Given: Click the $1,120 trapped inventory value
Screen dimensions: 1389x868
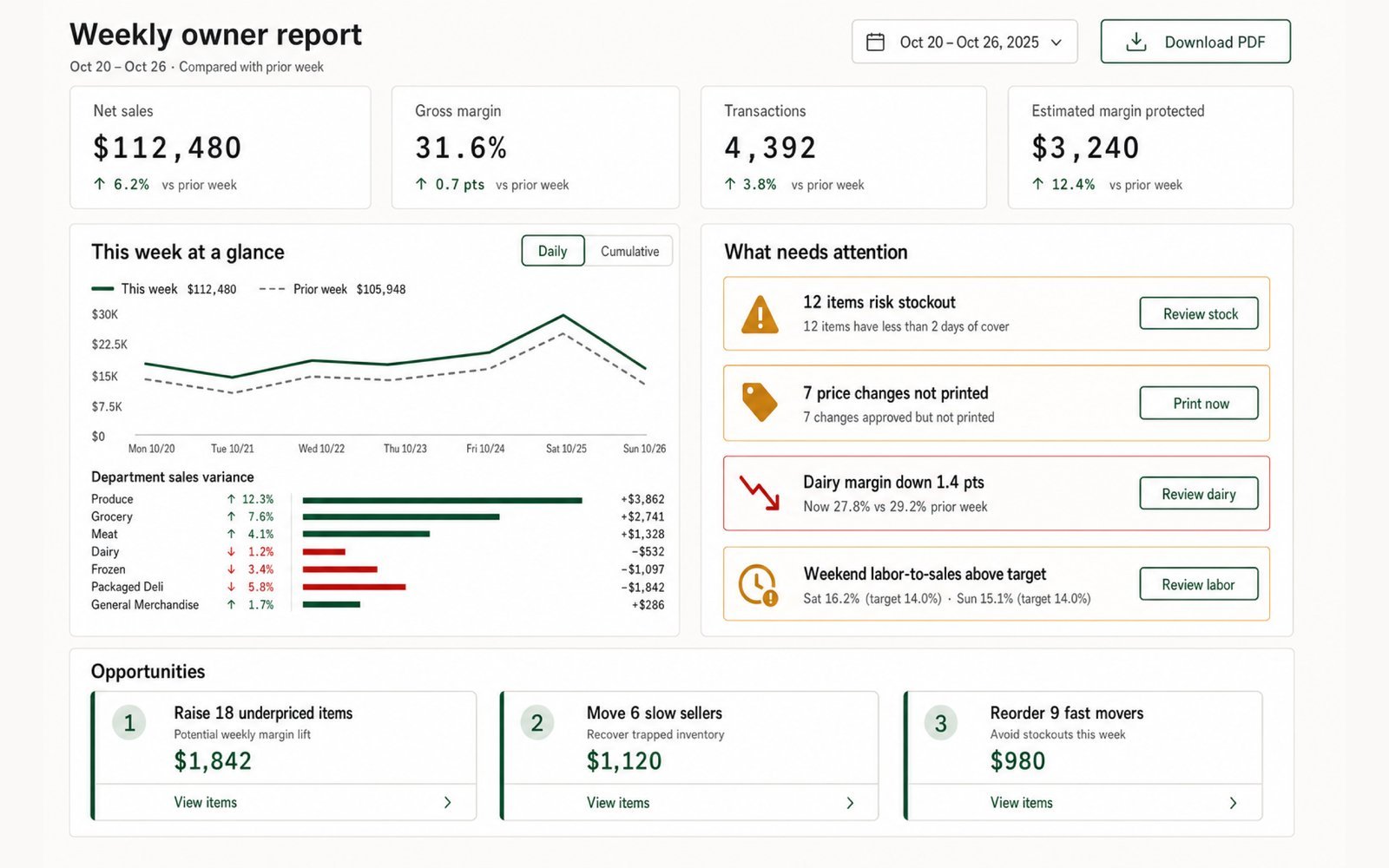Looking at the screenshot, I should (x=624, y=761).
